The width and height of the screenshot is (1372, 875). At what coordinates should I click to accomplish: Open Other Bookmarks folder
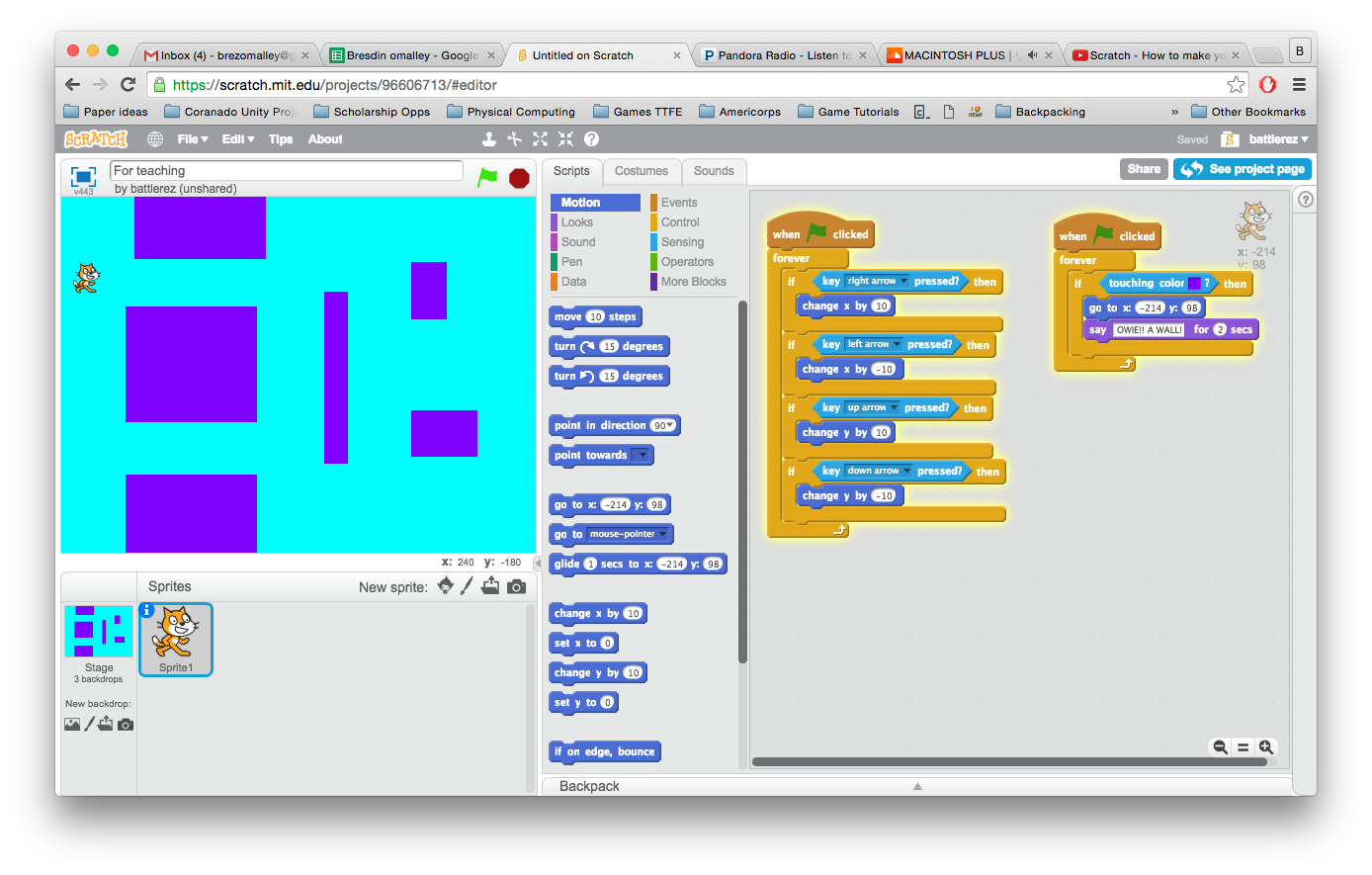click(x=1248, y=112)
